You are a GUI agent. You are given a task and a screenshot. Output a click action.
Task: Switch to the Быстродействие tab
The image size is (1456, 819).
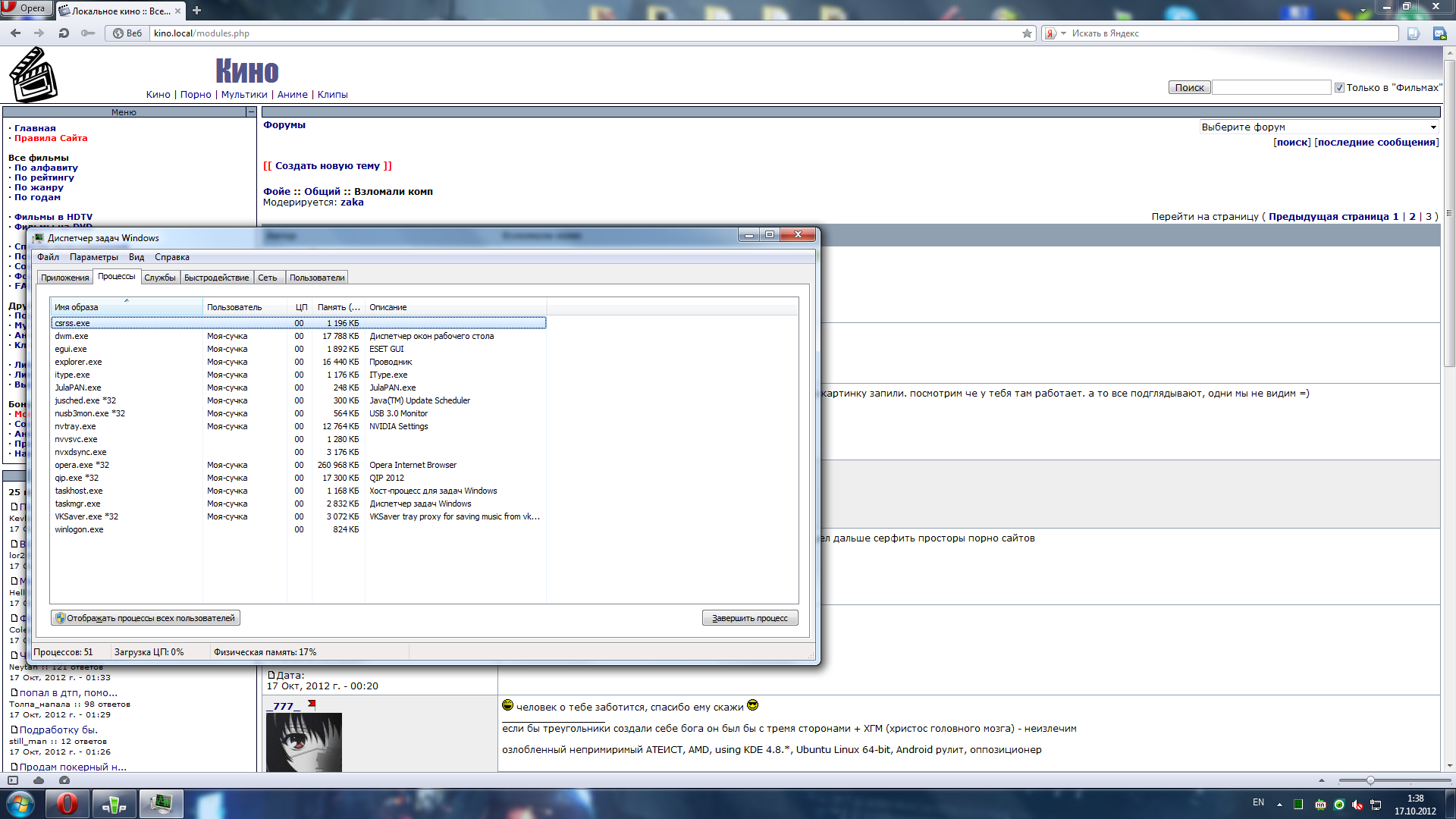click(x=217, y=278)
